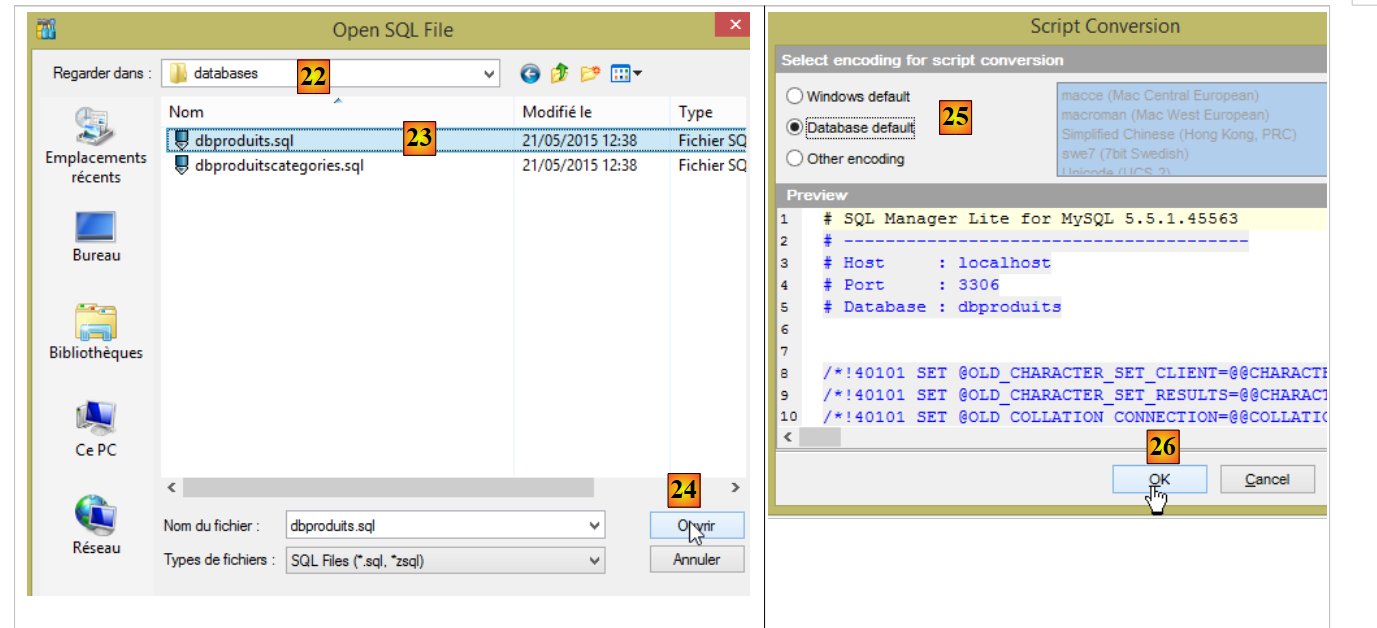The width and height of the screenshot is (1377, 628).
Task: Click the Ouvrir button
Action: [696, 525]
